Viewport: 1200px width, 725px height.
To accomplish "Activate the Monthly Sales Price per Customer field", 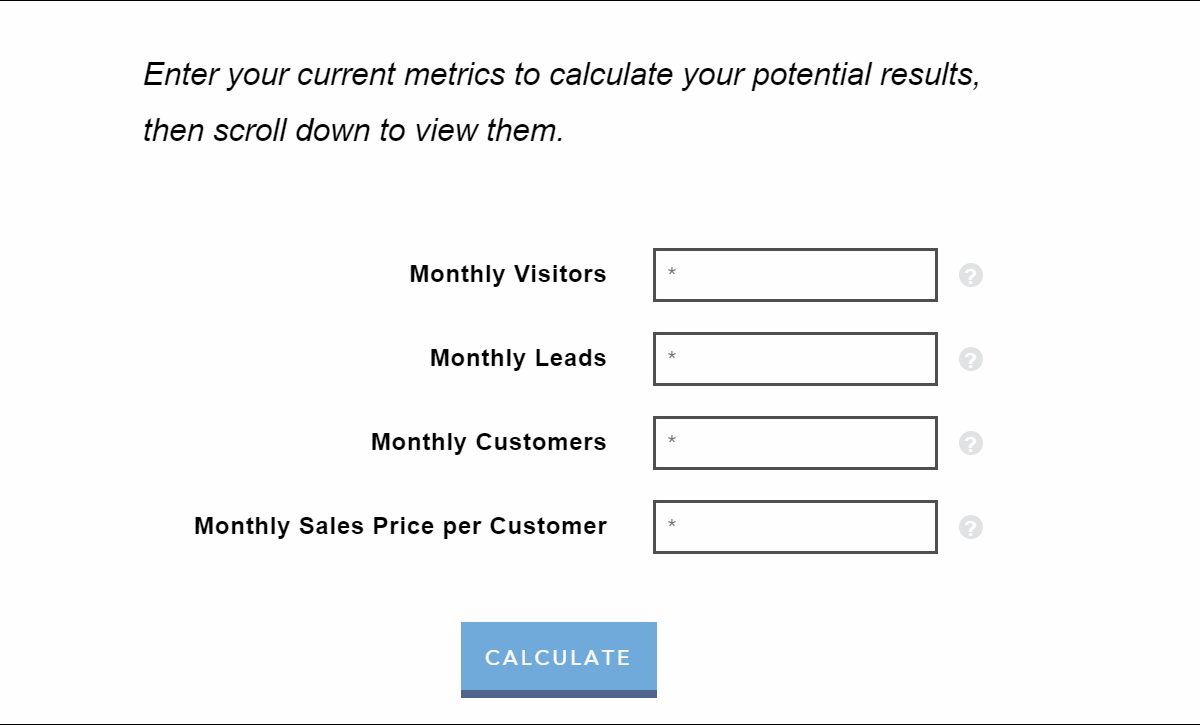I will (x=795, y=527).
